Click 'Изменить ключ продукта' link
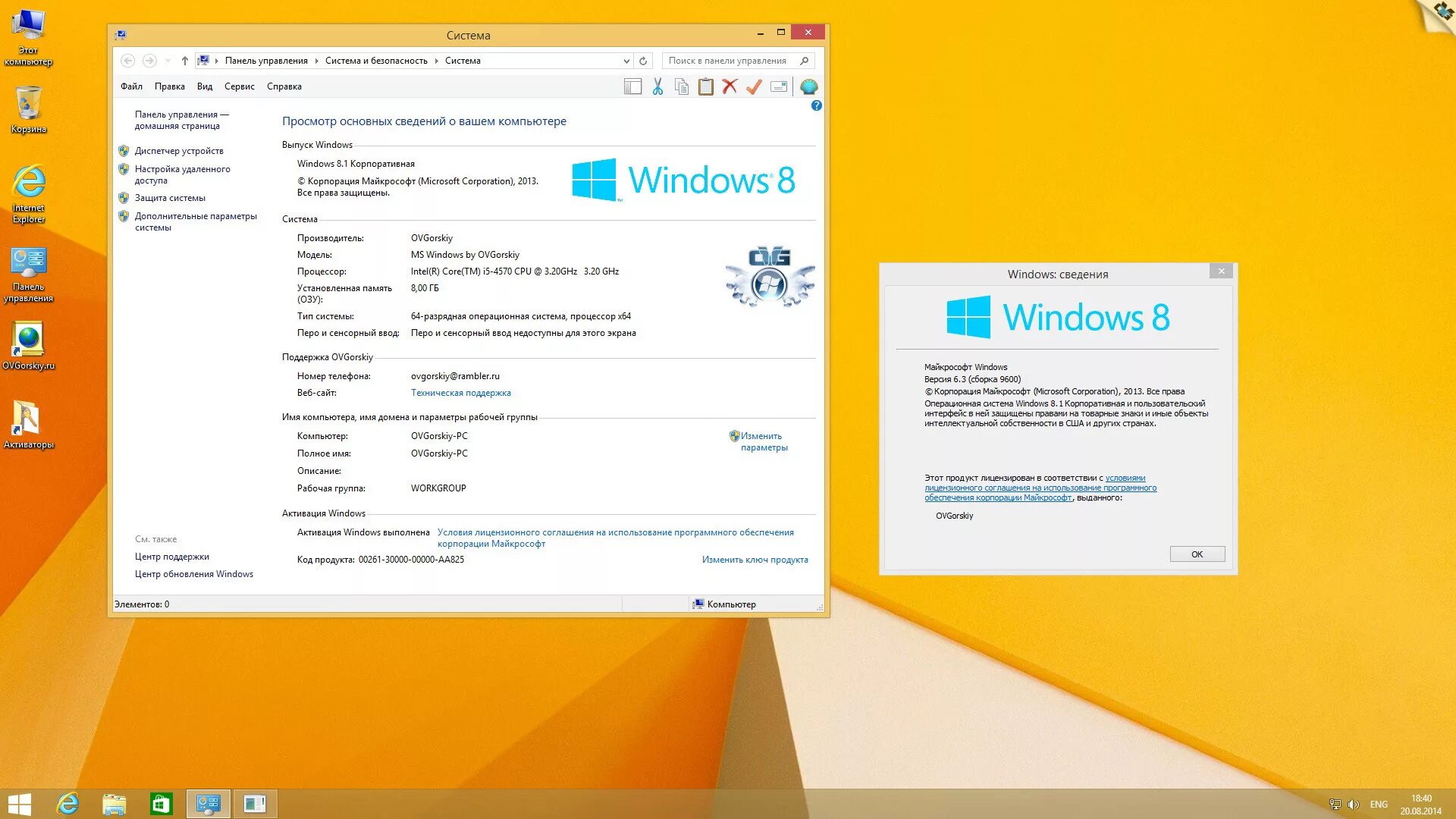The image size is (1456, 819). click(x=755, y=559)
